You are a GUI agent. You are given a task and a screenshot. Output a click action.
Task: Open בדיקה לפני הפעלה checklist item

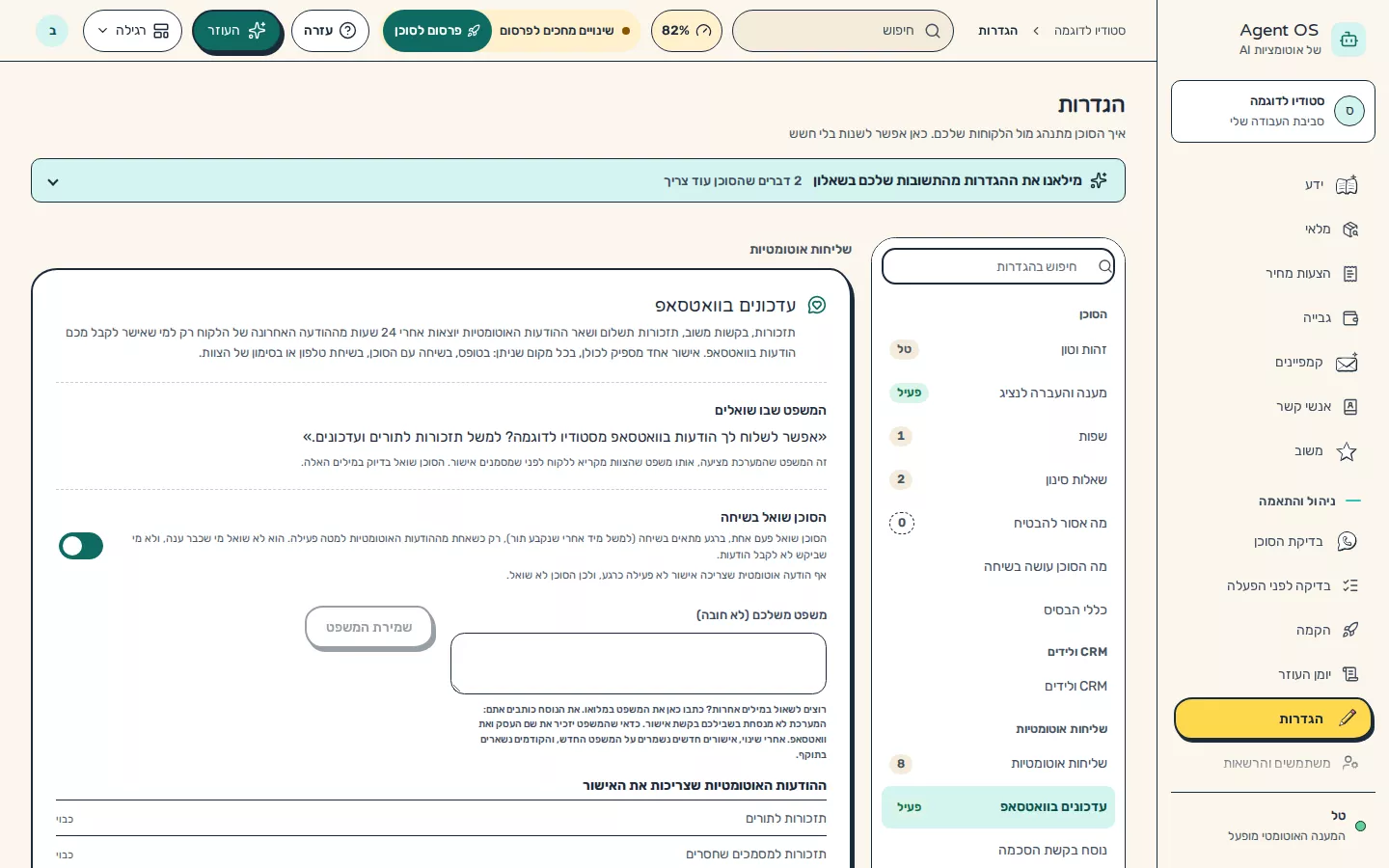point(1273,586)
